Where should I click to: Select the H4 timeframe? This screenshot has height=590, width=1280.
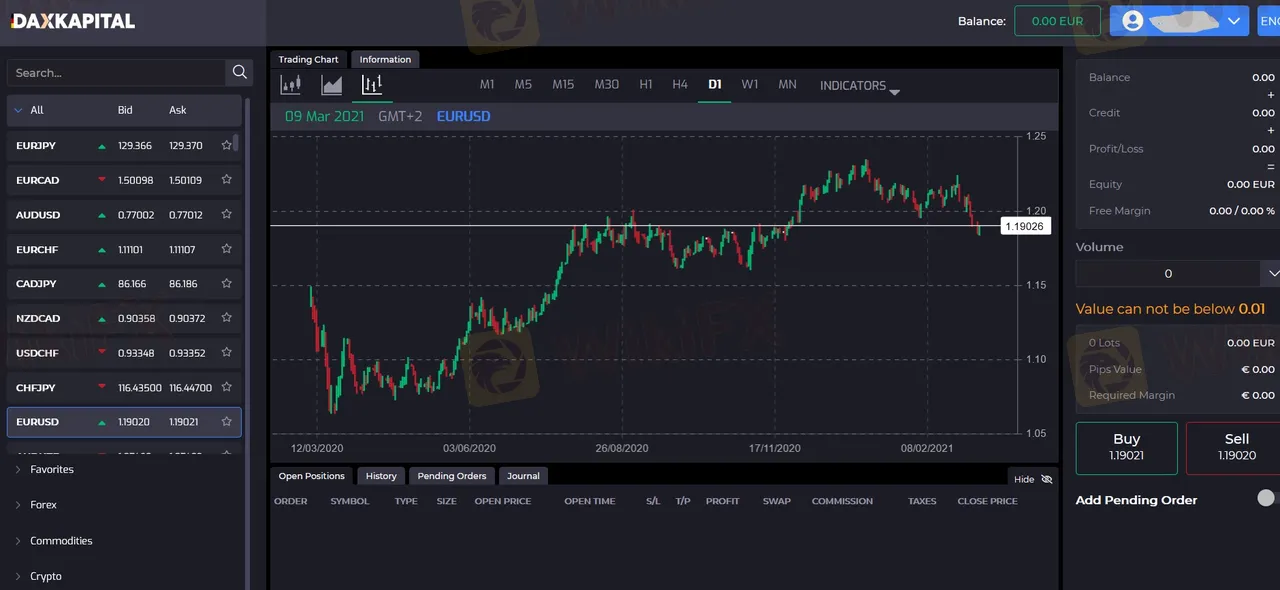coord(680,85)
